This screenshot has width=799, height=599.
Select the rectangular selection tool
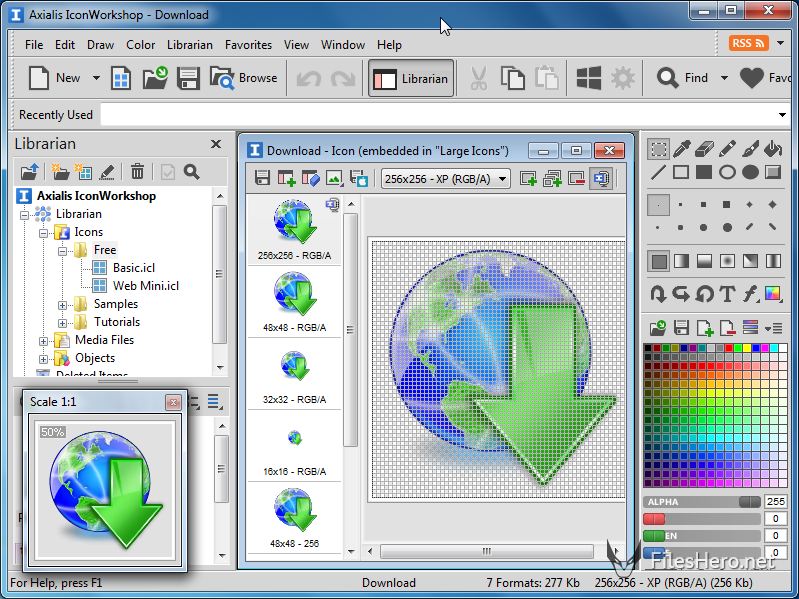(658, 149)
